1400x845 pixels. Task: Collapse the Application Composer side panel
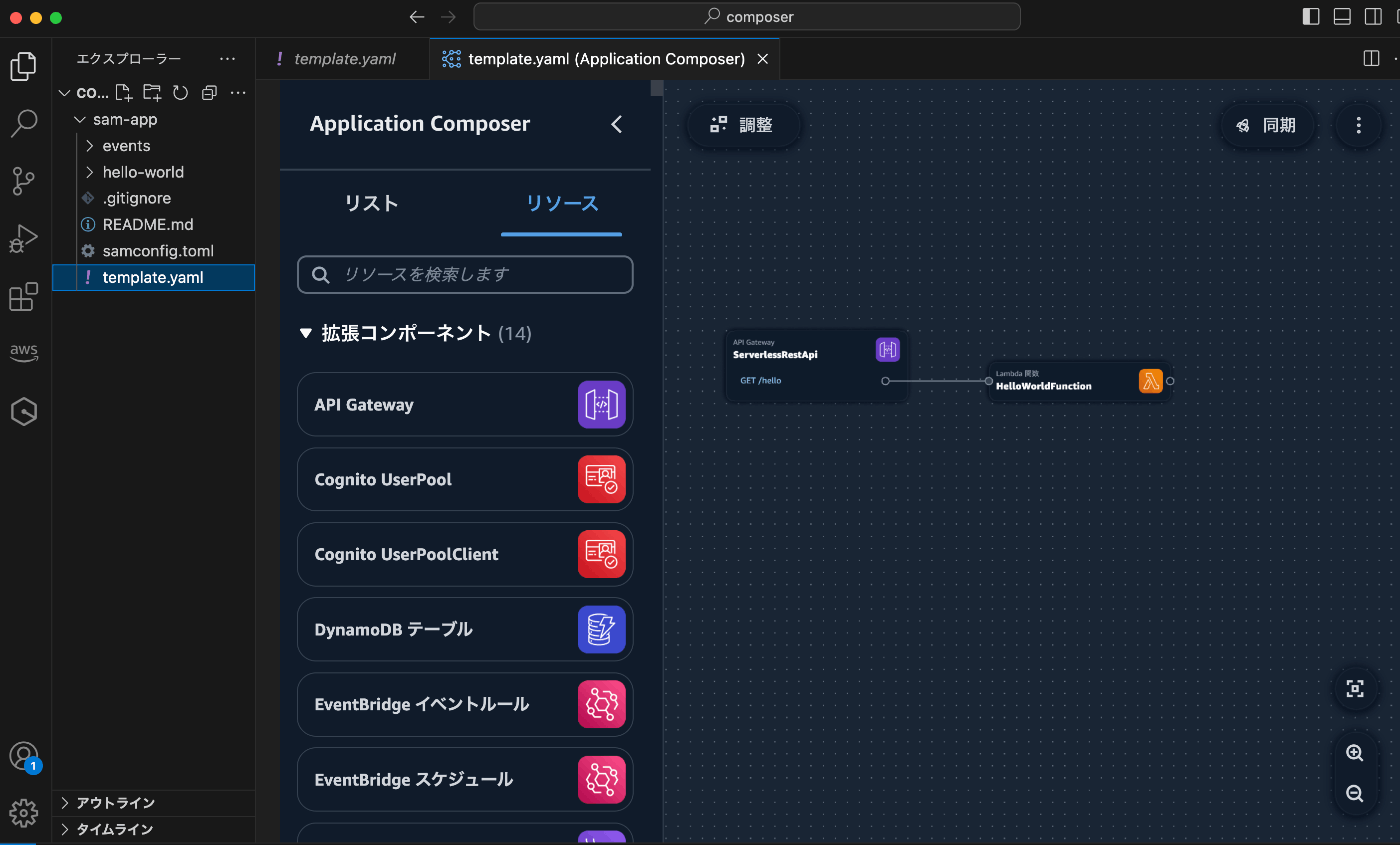(616, 124)
